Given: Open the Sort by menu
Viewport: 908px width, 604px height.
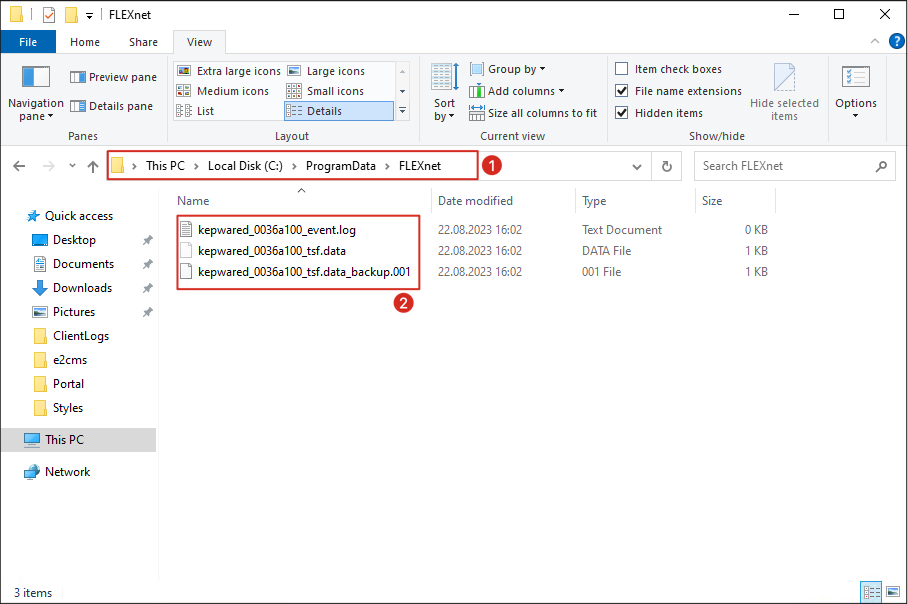Looking at the screenshot, I should point(444,93).
